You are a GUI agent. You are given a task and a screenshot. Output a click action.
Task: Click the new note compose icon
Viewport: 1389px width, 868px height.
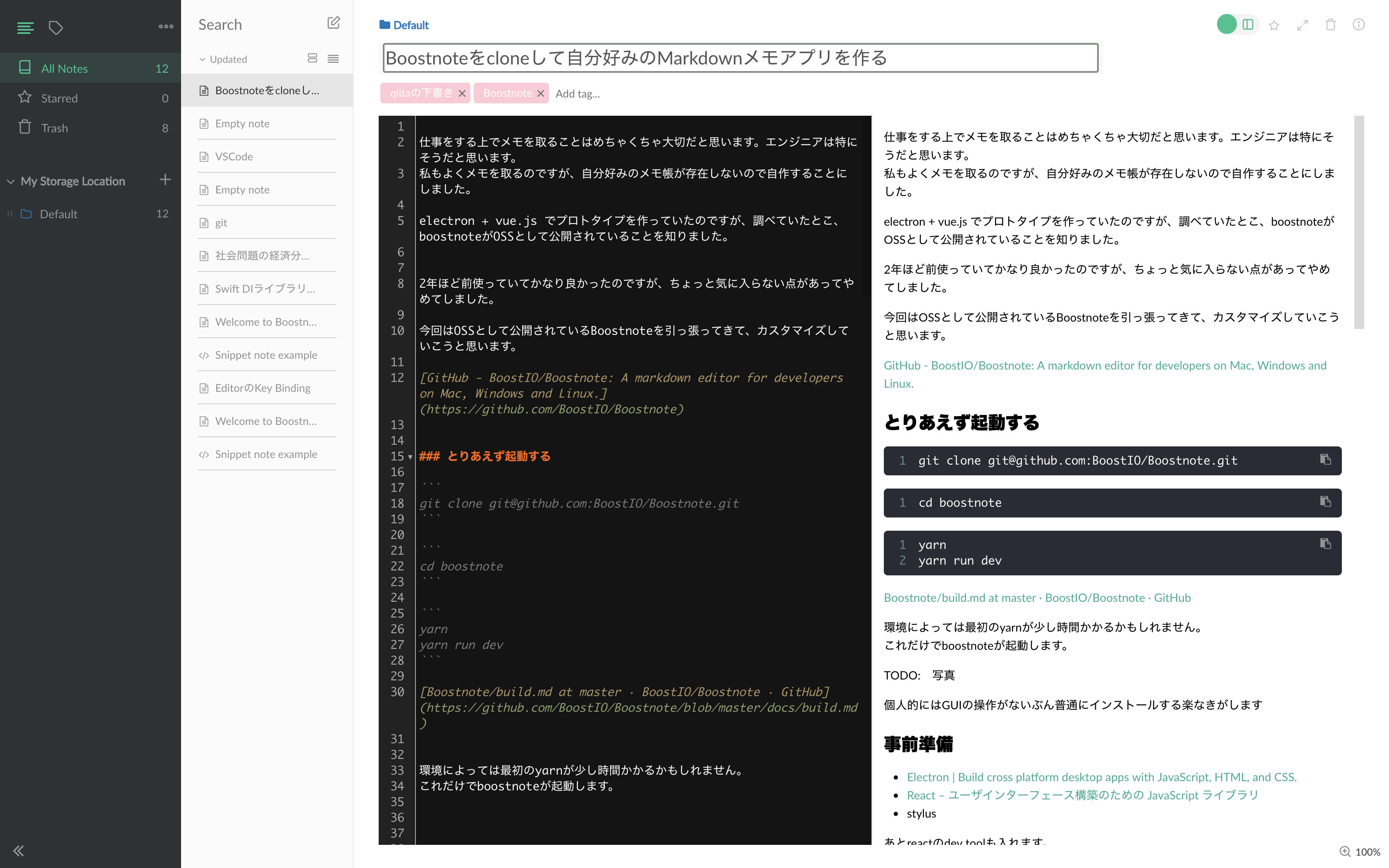click(x=334, y=23)
